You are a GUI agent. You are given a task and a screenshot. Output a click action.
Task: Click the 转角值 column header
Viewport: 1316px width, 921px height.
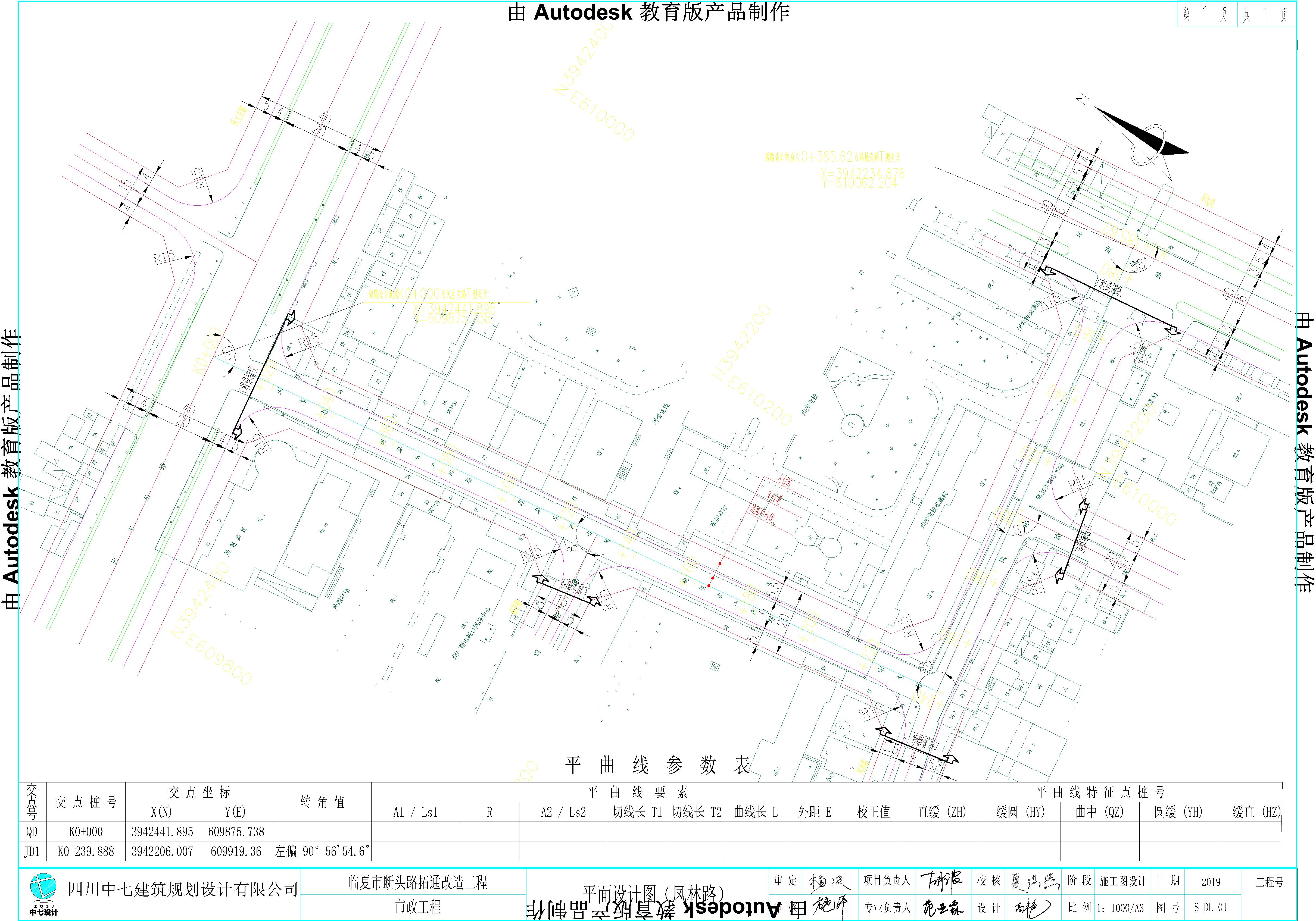(x=322, y=802)
